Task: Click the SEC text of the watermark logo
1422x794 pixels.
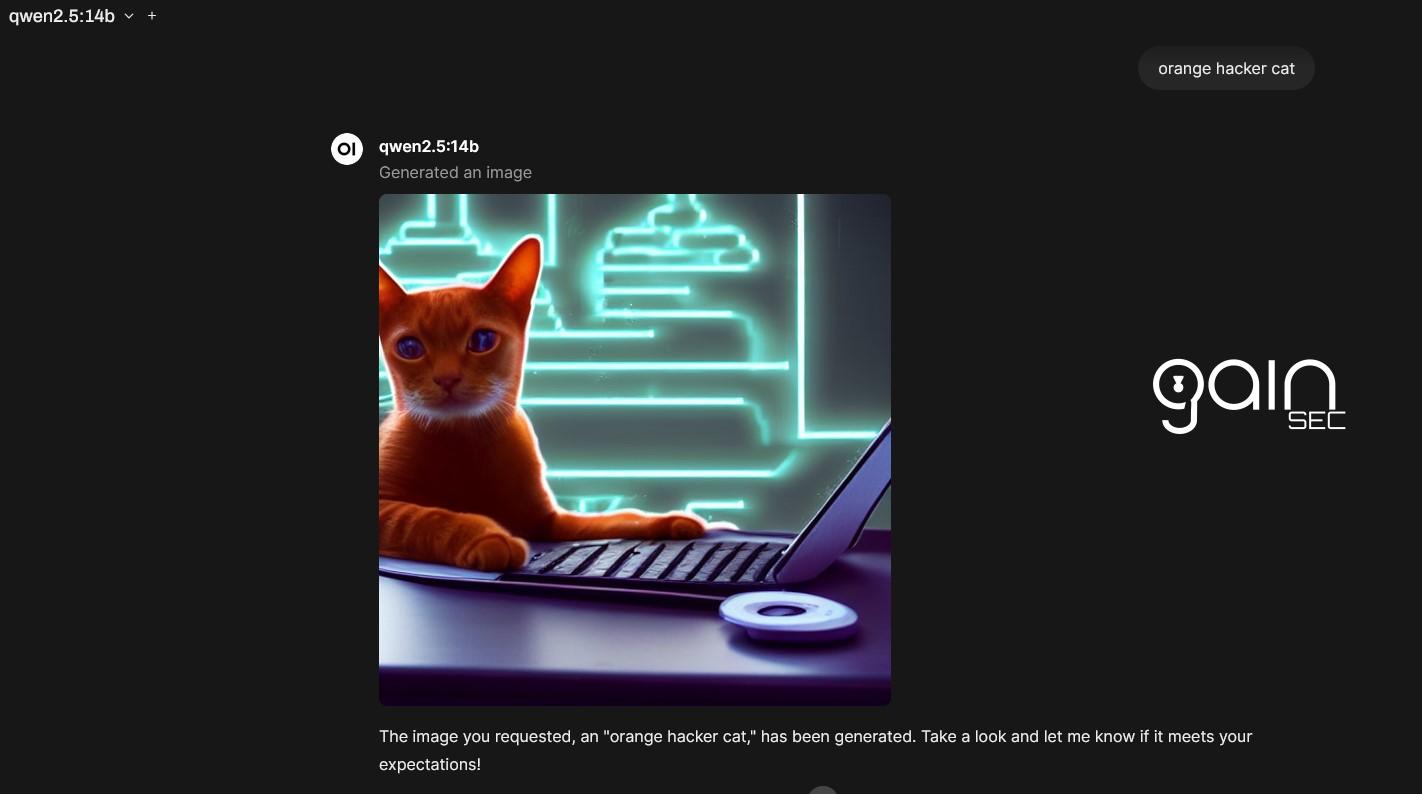Action: [1316, 421]
